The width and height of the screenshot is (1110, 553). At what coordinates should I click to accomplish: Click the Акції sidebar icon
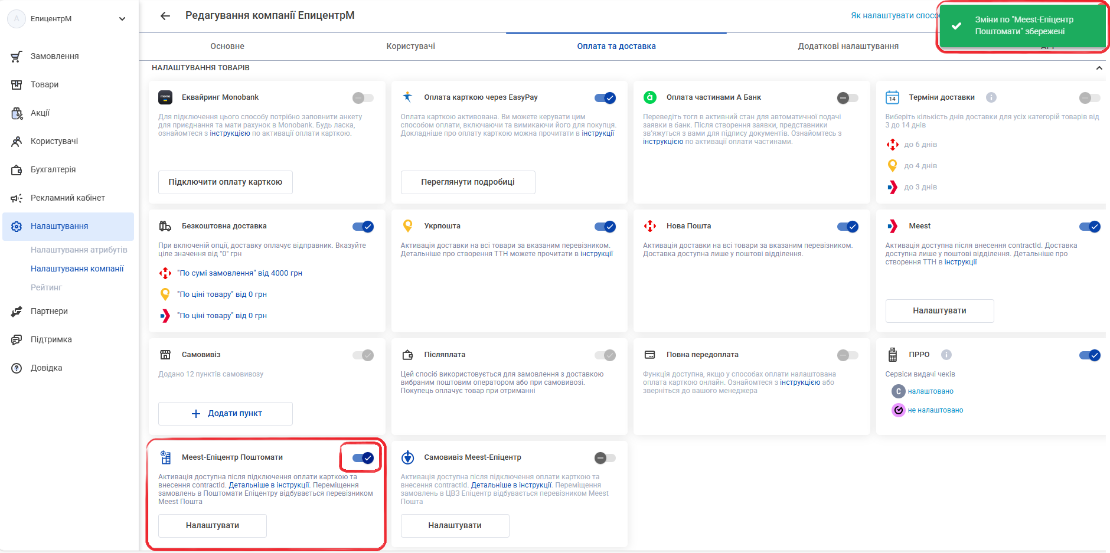(16, 113)
